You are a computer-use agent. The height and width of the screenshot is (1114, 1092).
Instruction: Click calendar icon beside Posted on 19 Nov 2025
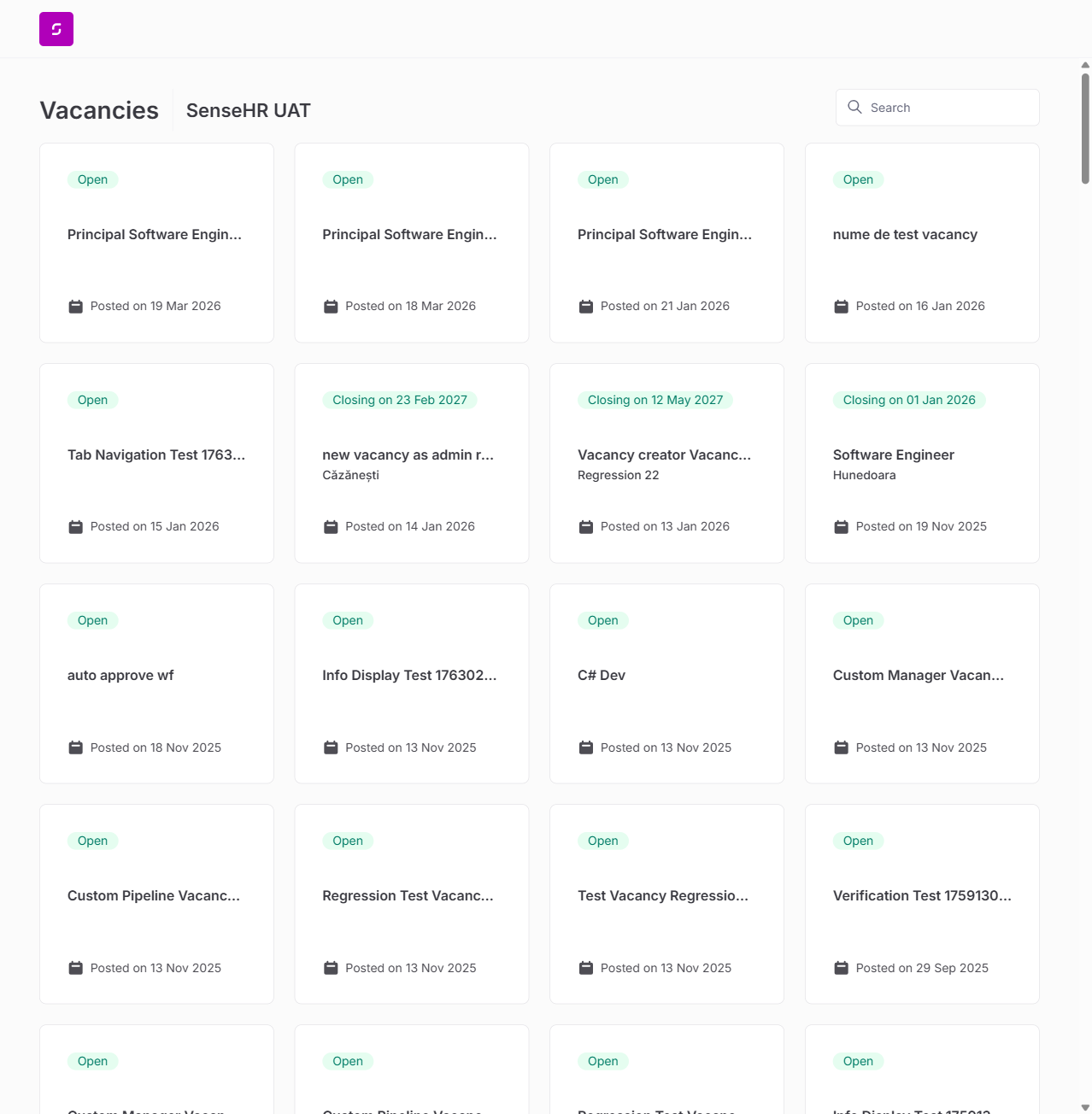tap(841, 527)
